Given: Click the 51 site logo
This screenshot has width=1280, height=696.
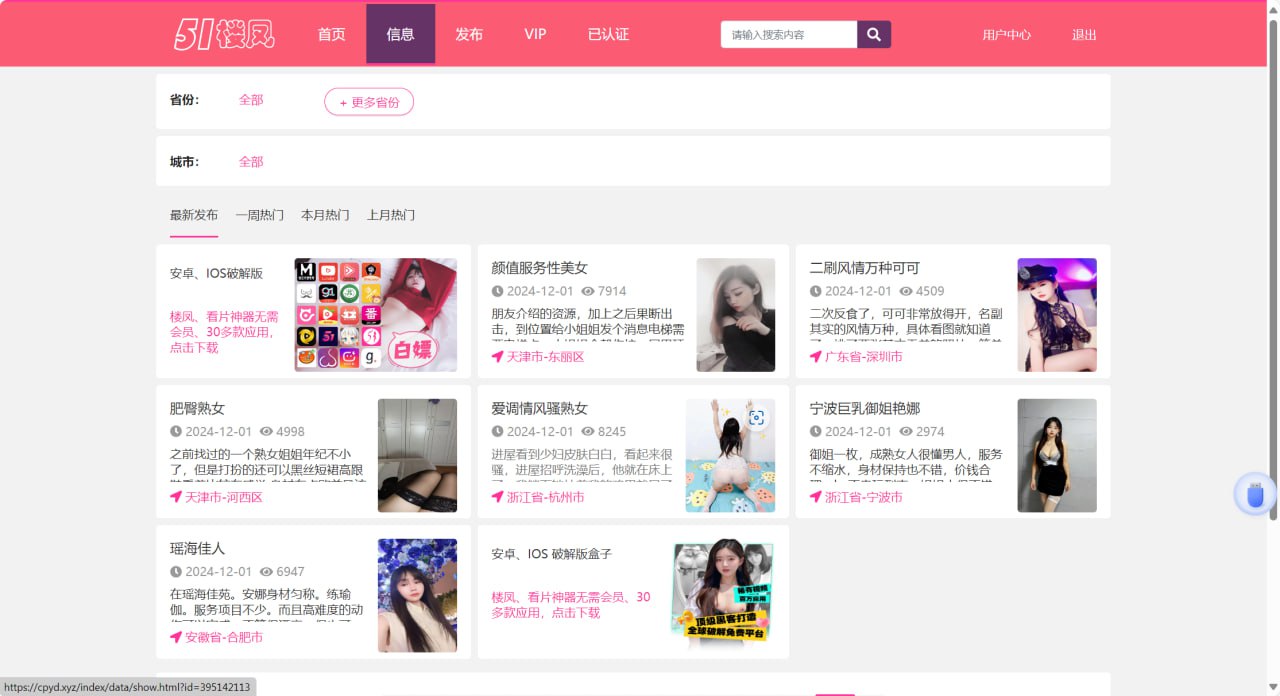Looking at the screenshot, I should click(224, 34).
